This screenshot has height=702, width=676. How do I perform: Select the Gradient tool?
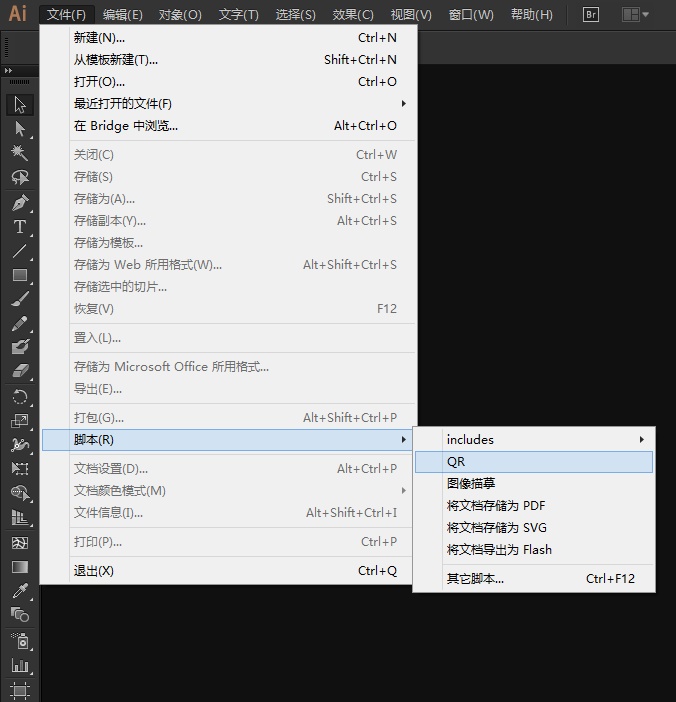(x=20, y=567)
